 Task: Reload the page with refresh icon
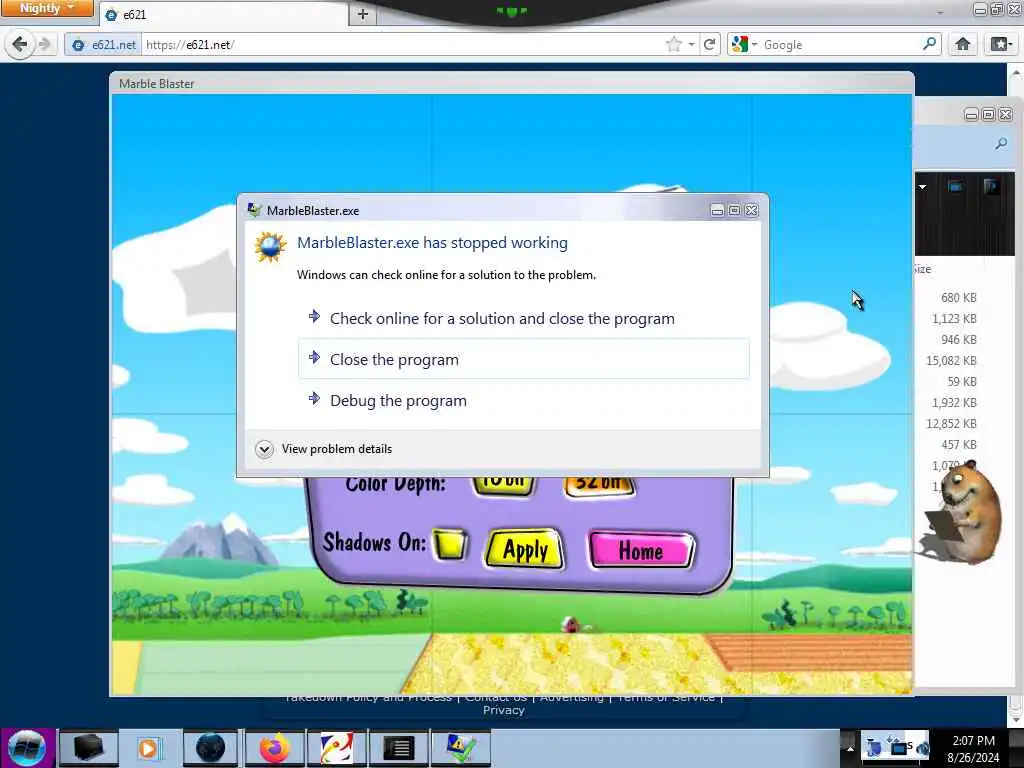[709, 44]
